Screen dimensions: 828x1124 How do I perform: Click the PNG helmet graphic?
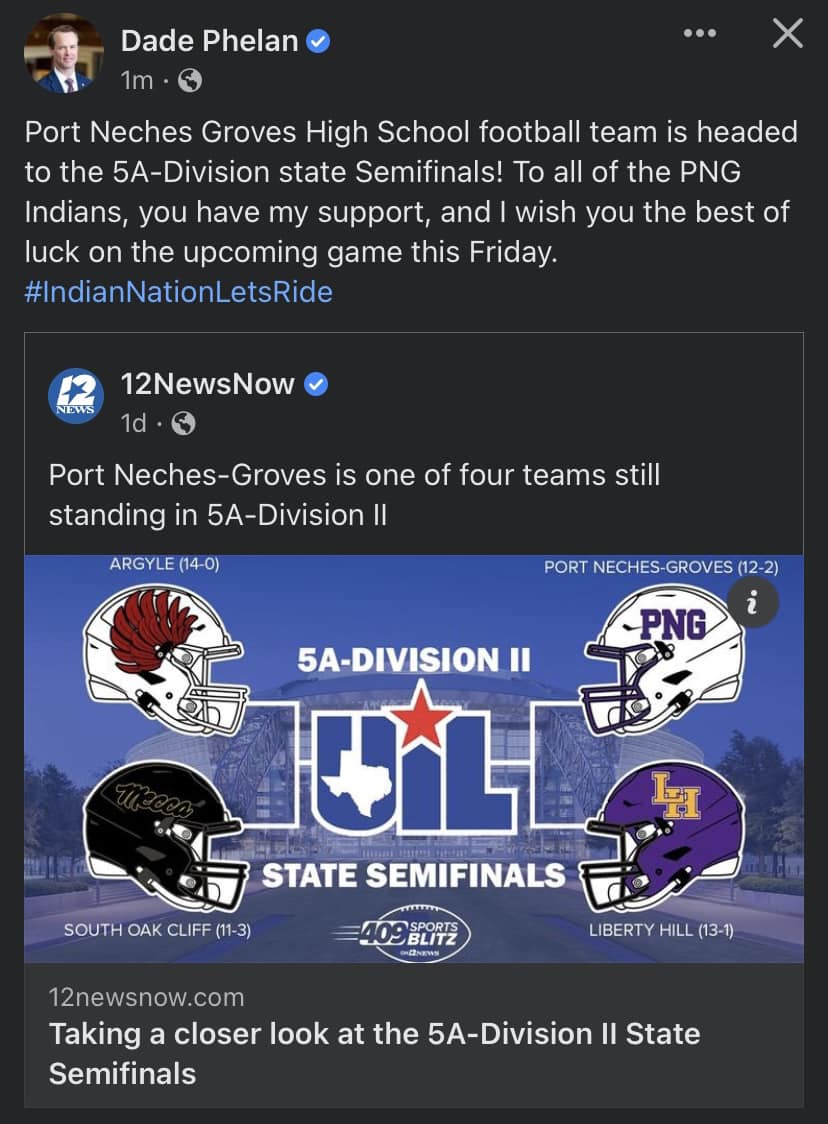(662, 659)
